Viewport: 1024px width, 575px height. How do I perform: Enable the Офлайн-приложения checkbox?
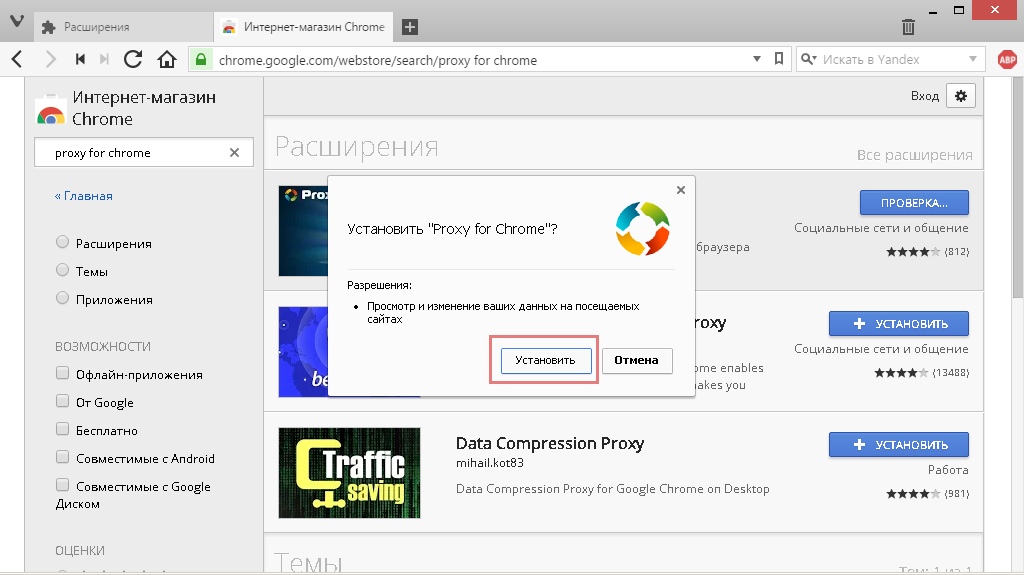coord(63,375)
